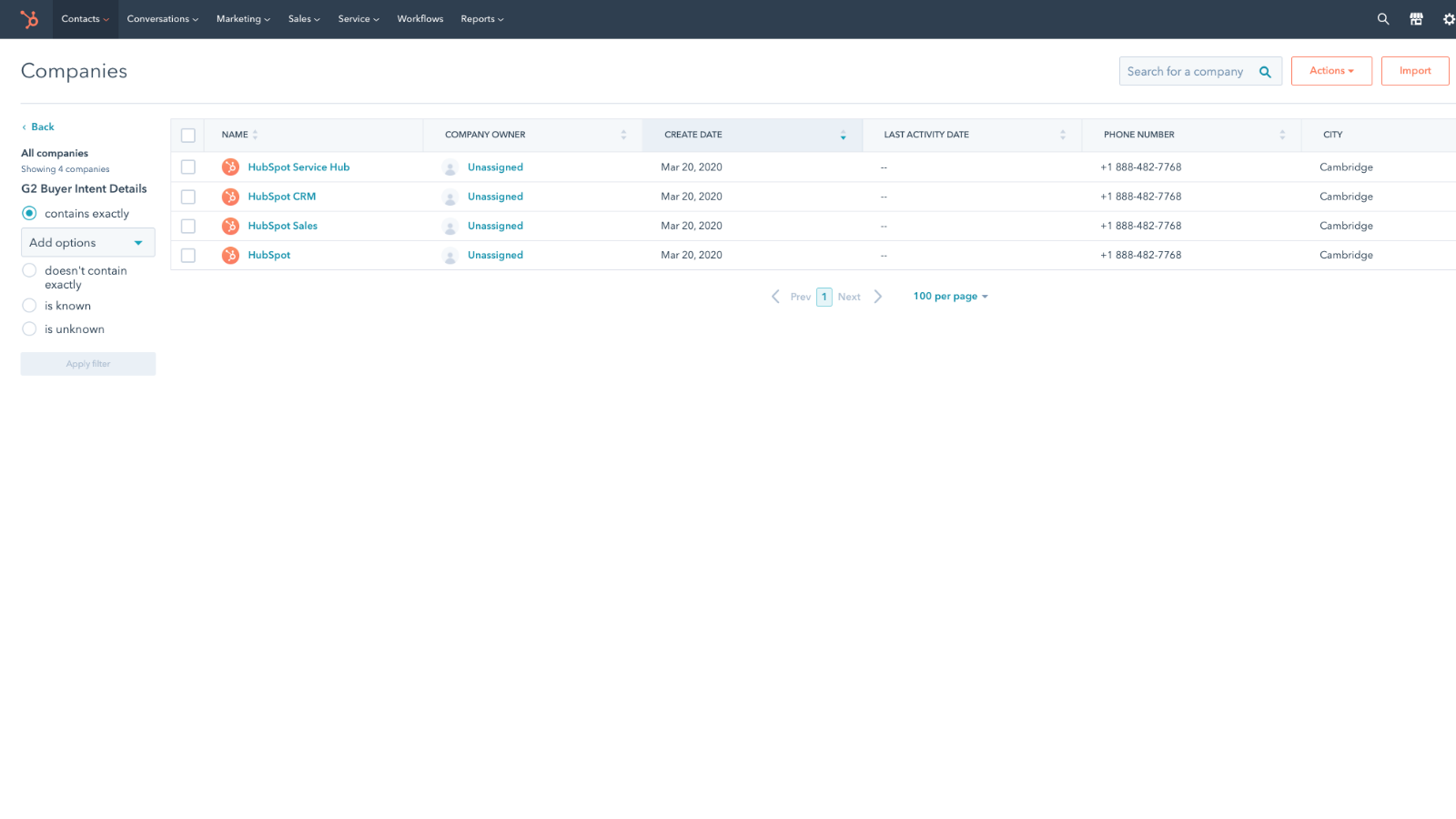1456x819 pixels.
Task: Click the HubSpot CRM company logo
Action: 231,197
